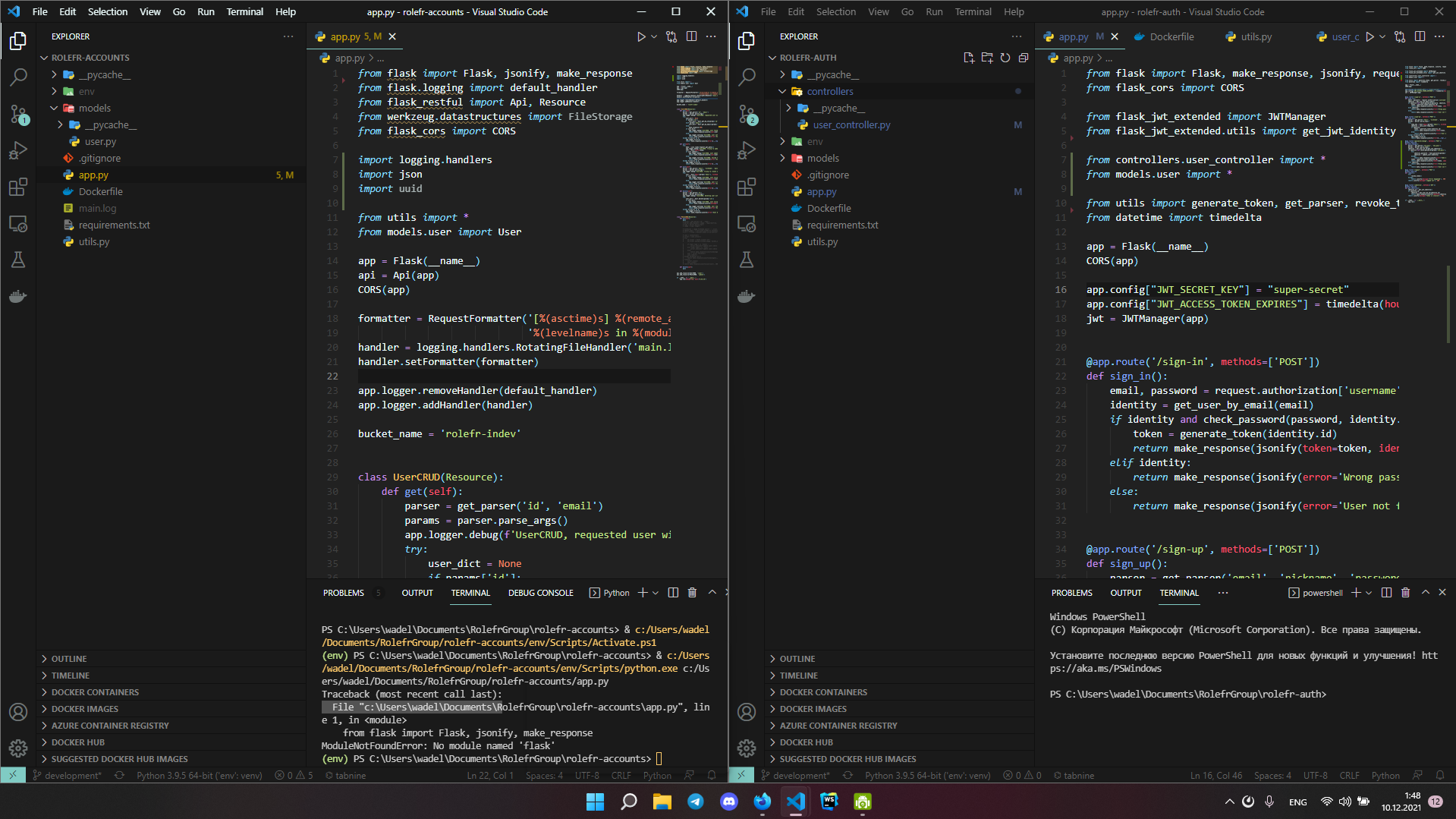Kill terminal in rolefr-auth panel
1456x819 pixels.
pyautogui.click(x=1405, y=593)
